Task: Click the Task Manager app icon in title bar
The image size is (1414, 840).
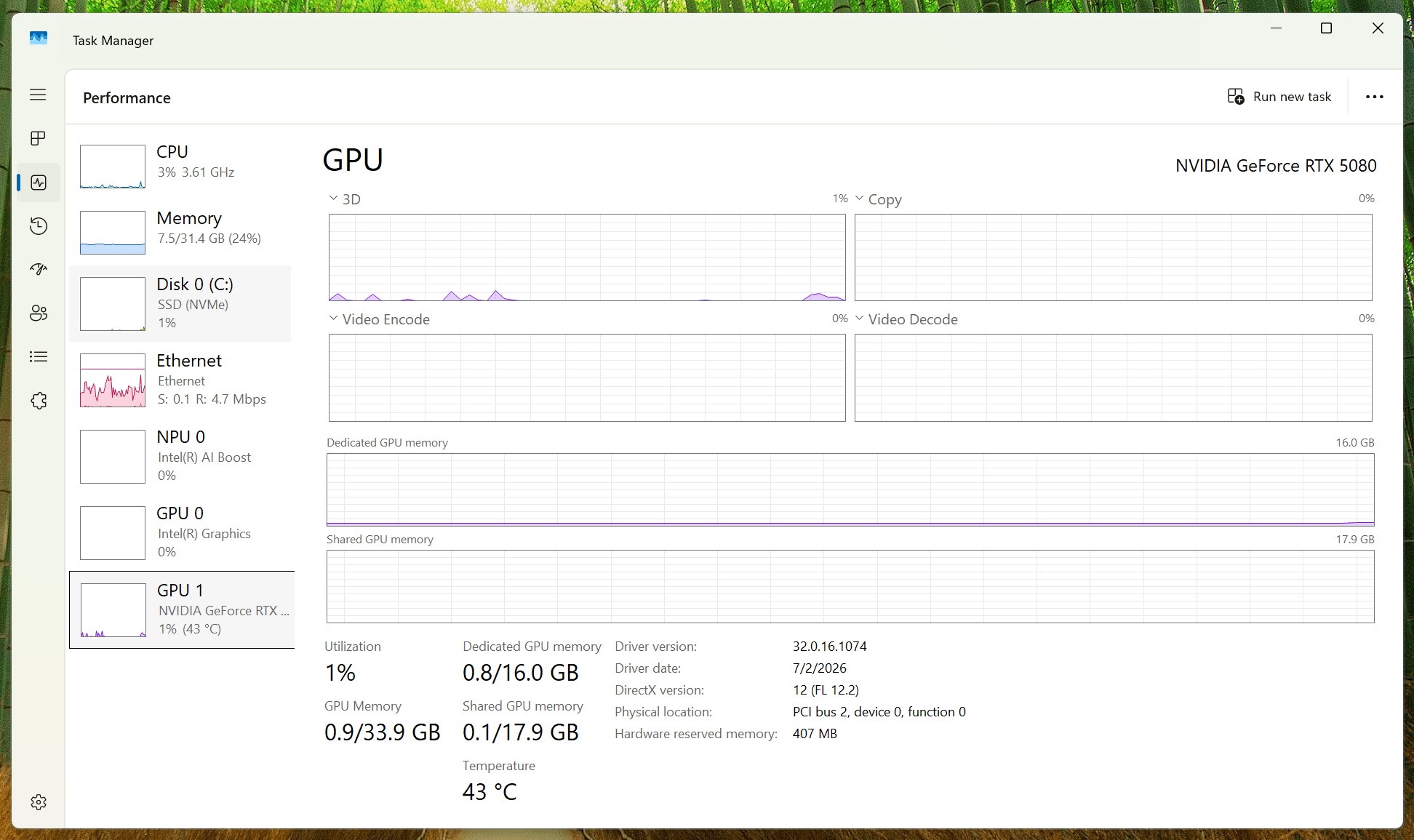Action: (x=39, y=38)
